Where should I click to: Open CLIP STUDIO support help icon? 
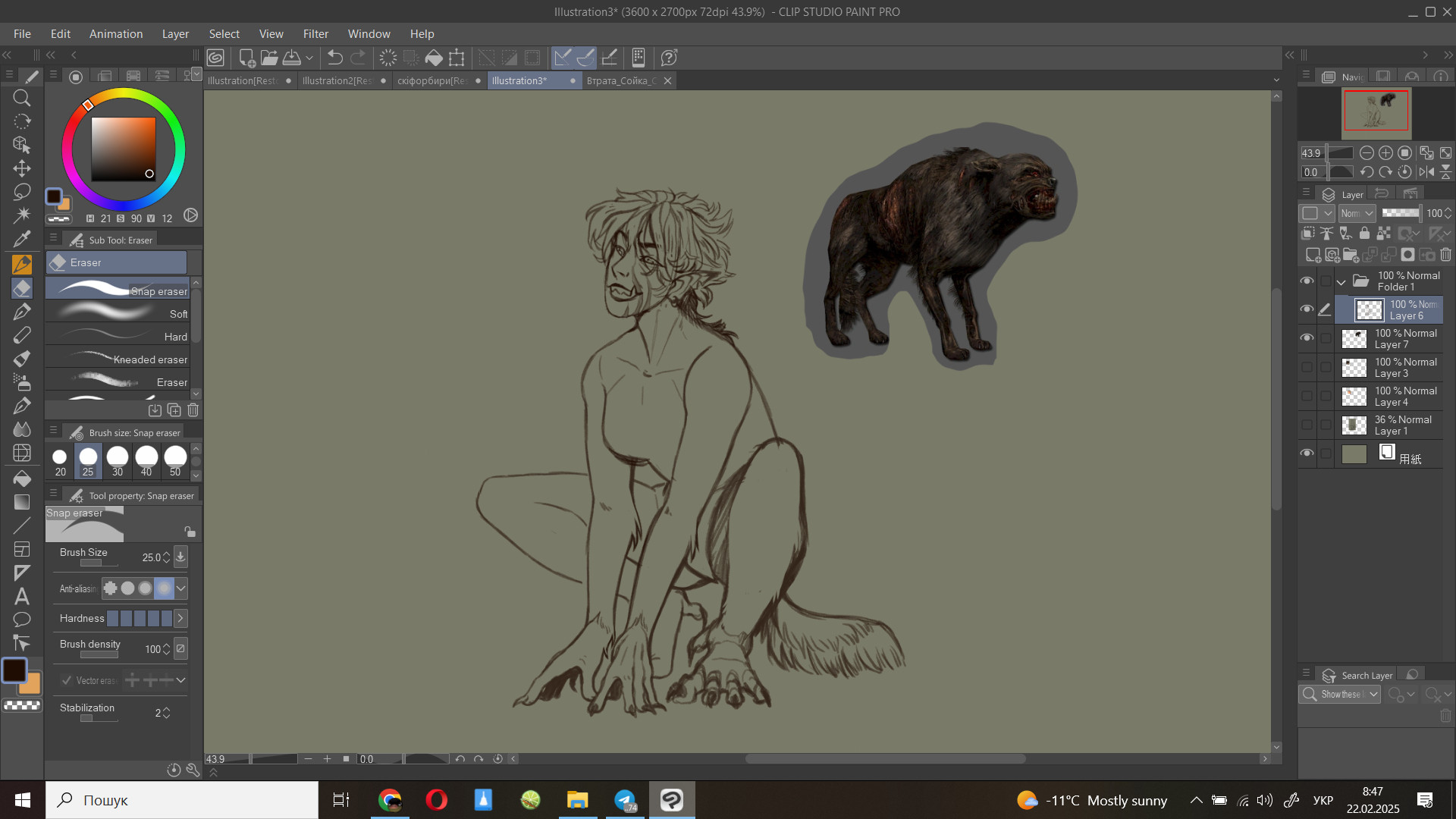[668, 58]
